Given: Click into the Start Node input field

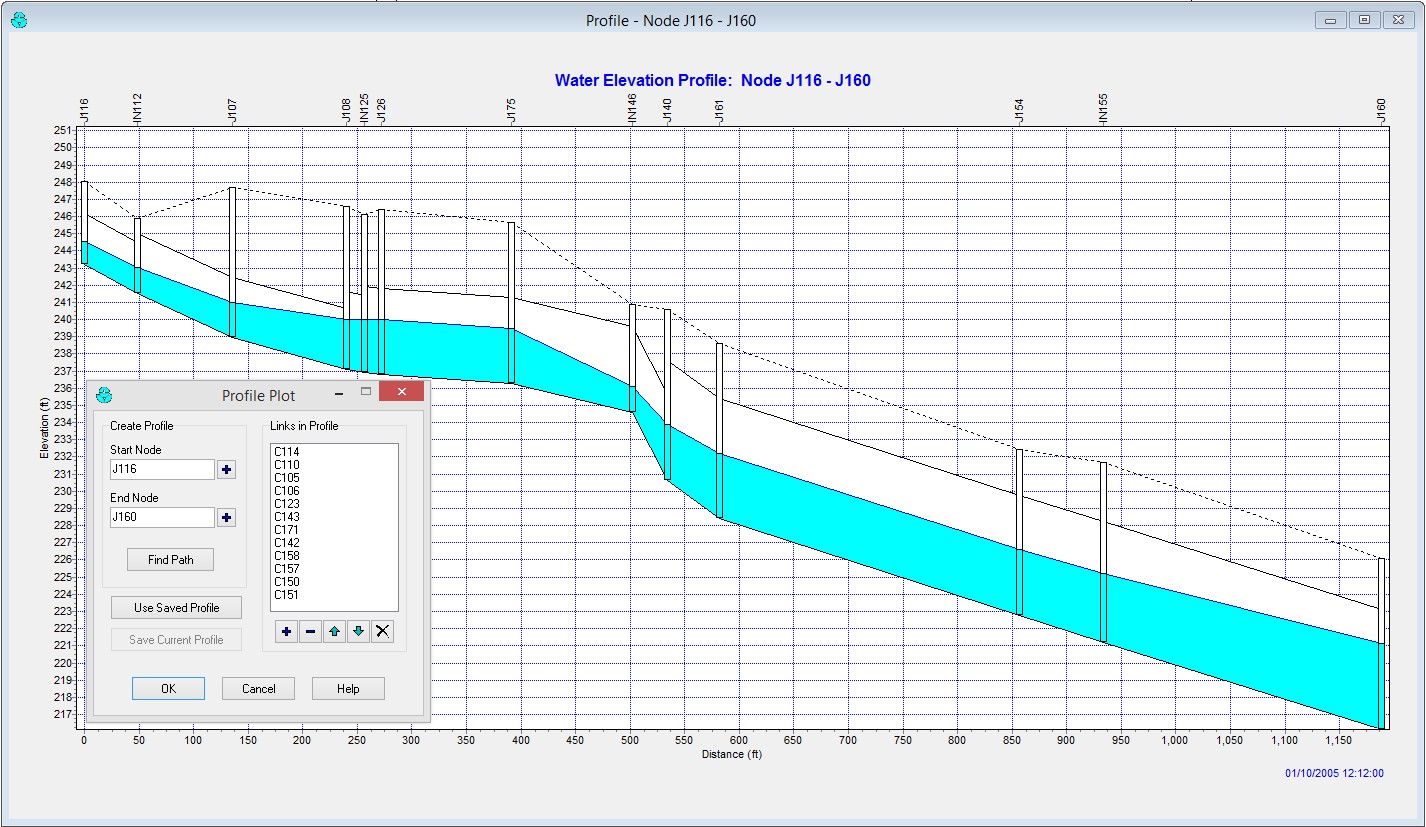Looking at the screenshot, I should [x=162, y=470].
